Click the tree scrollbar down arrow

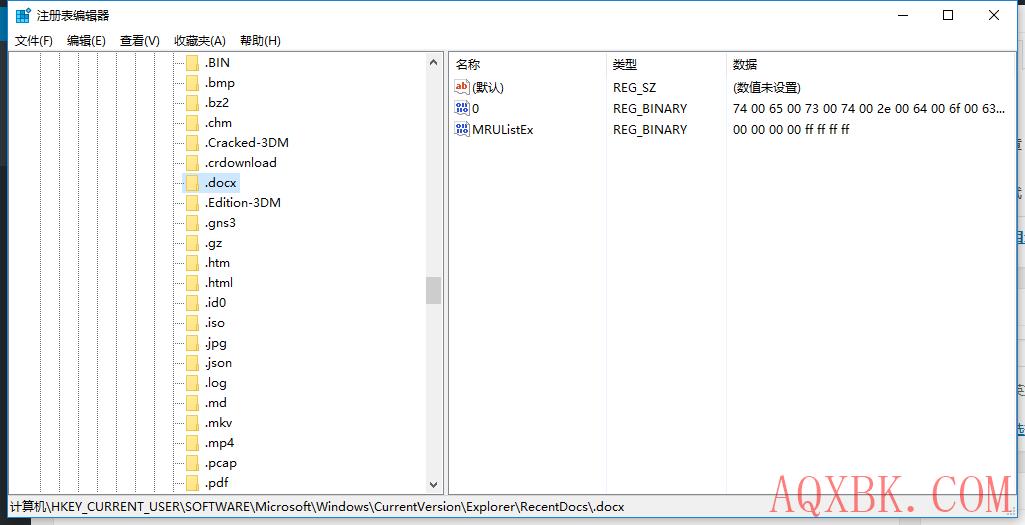point(433,484)
